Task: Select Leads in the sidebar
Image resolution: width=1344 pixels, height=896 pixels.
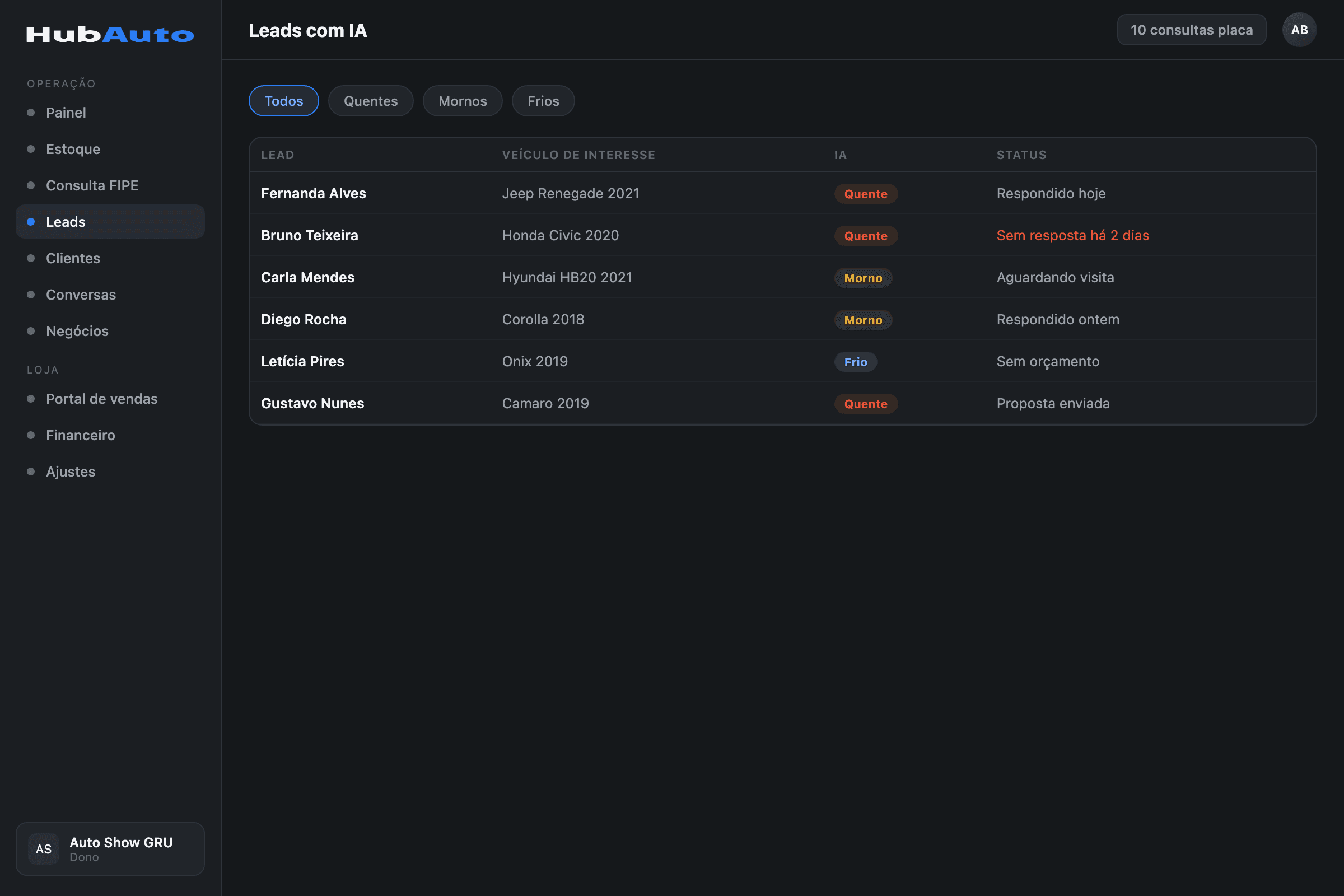Action: coord(110,222)
